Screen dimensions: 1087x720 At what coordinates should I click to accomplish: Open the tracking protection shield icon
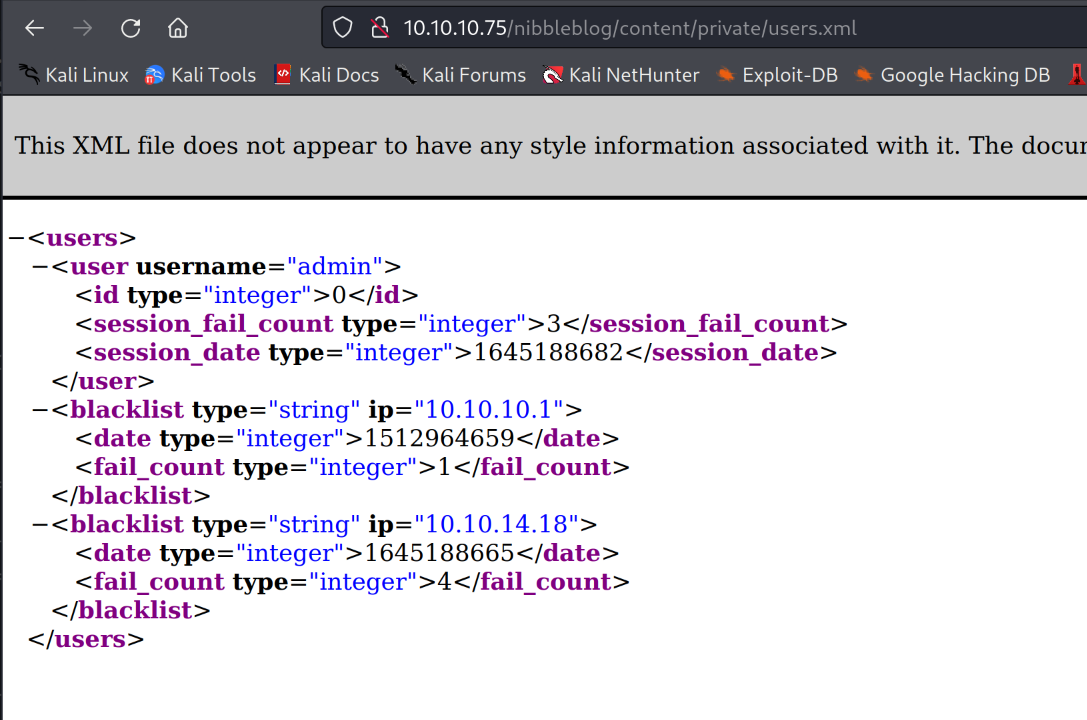pyautogui.click(x=343, y=28)
